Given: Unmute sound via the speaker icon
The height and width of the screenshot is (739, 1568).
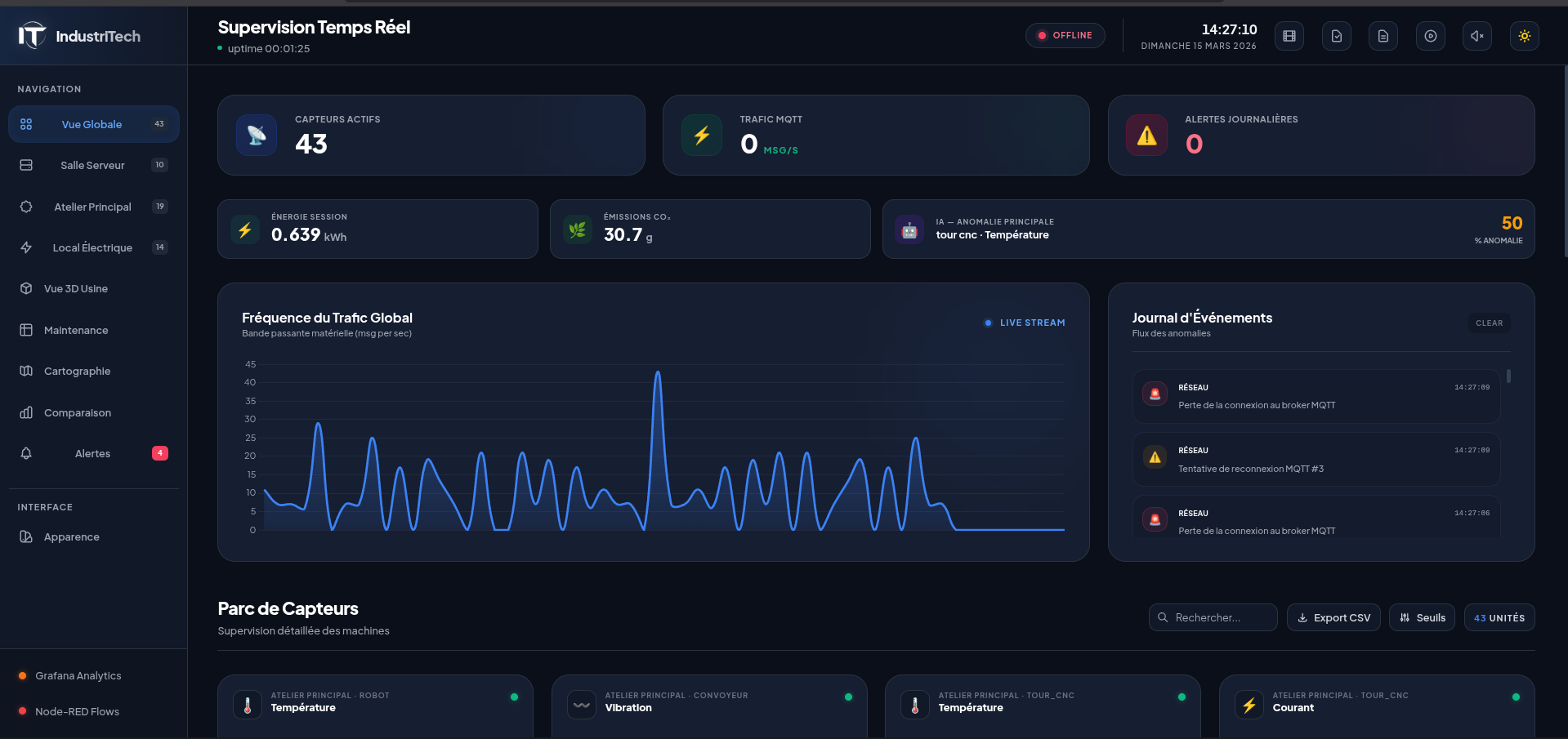Looking at the screenshot, I should [x=1477, y=36].
